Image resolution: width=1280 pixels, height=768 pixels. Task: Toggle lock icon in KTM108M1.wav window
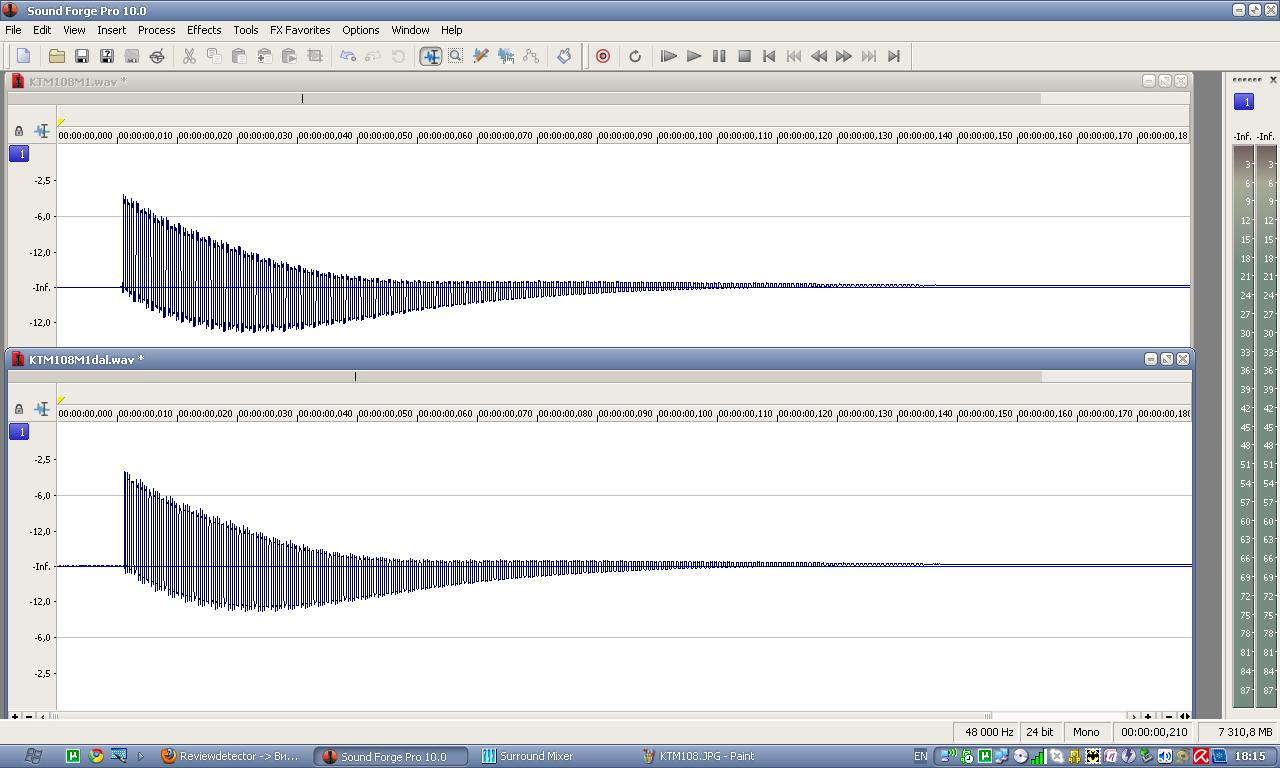pos(19,131)
